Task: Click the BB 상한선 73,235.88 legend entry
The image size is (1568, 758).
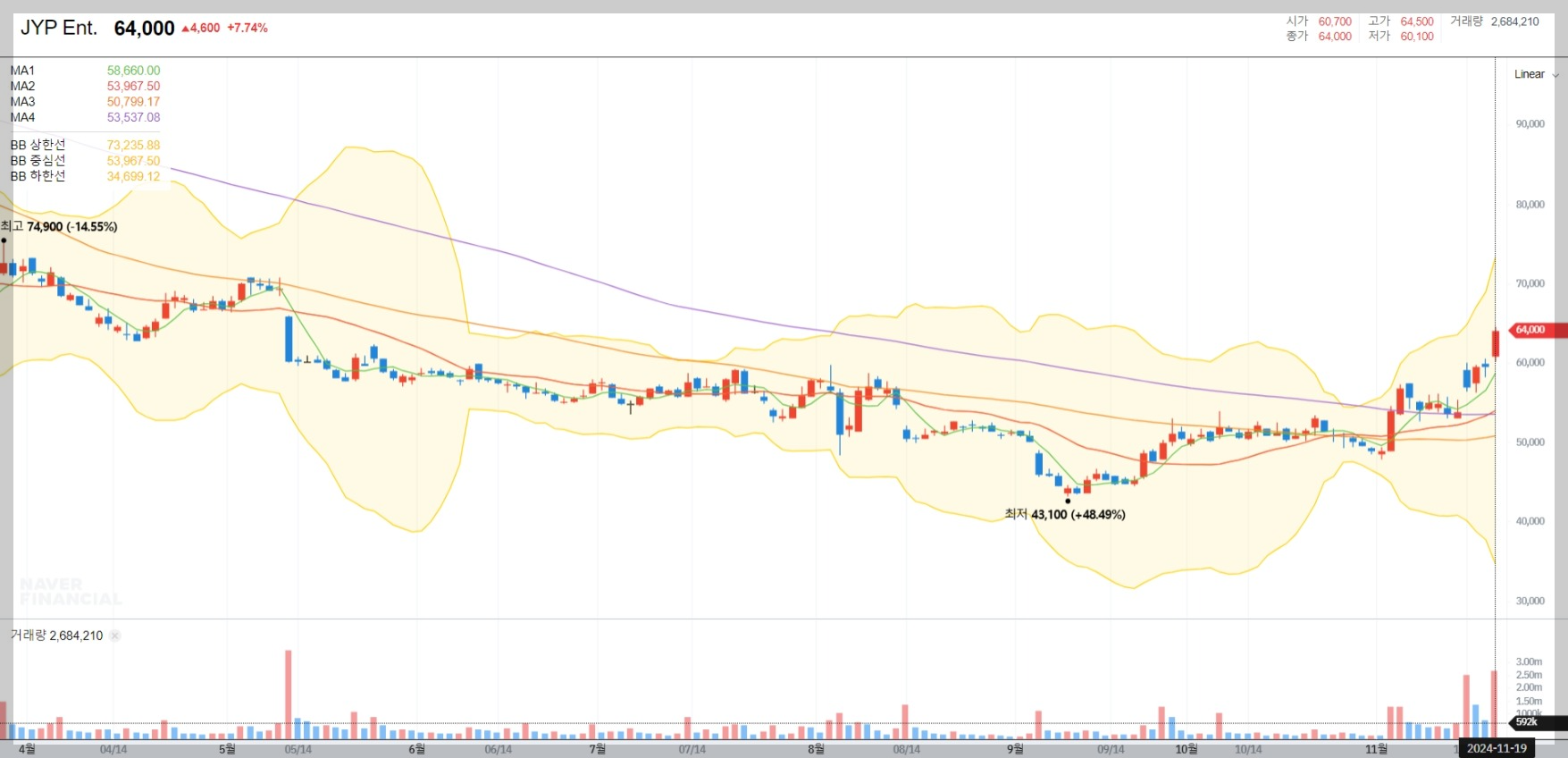Action: (x=85, y=145)
